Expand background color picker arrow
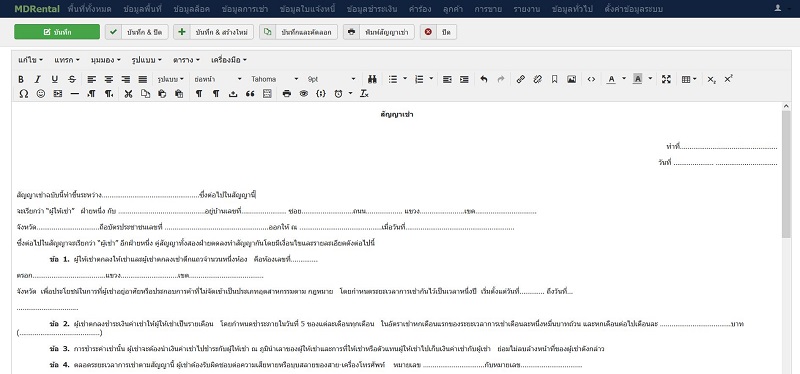 (649, 79)
